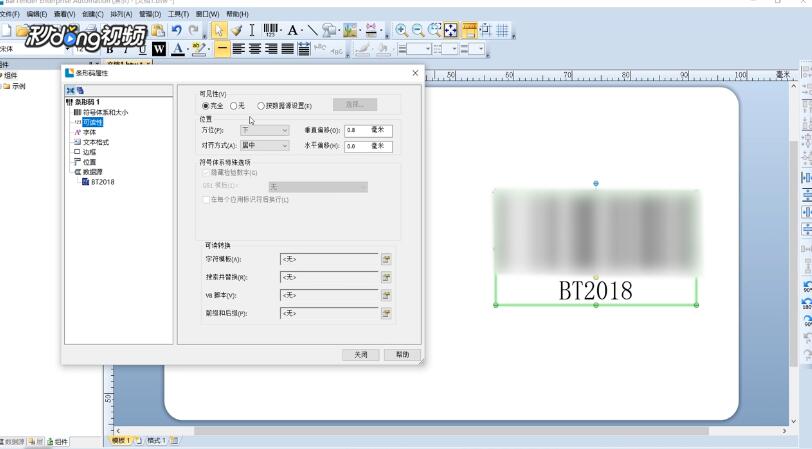The width and height of the screenshot is (812, 449).
Task: Undo the last action
Action: 177,30
